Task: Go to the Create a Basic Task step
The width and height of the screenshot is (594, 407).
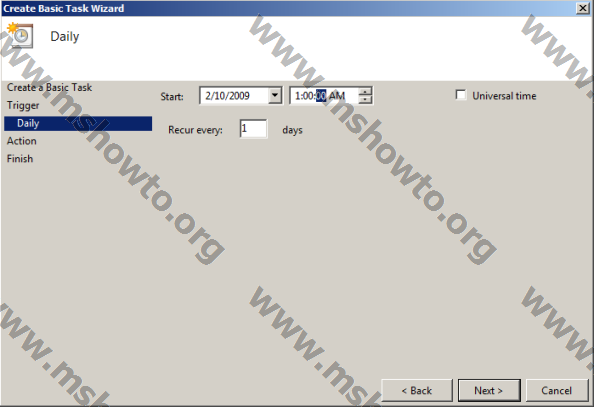Action: point(49,87)
